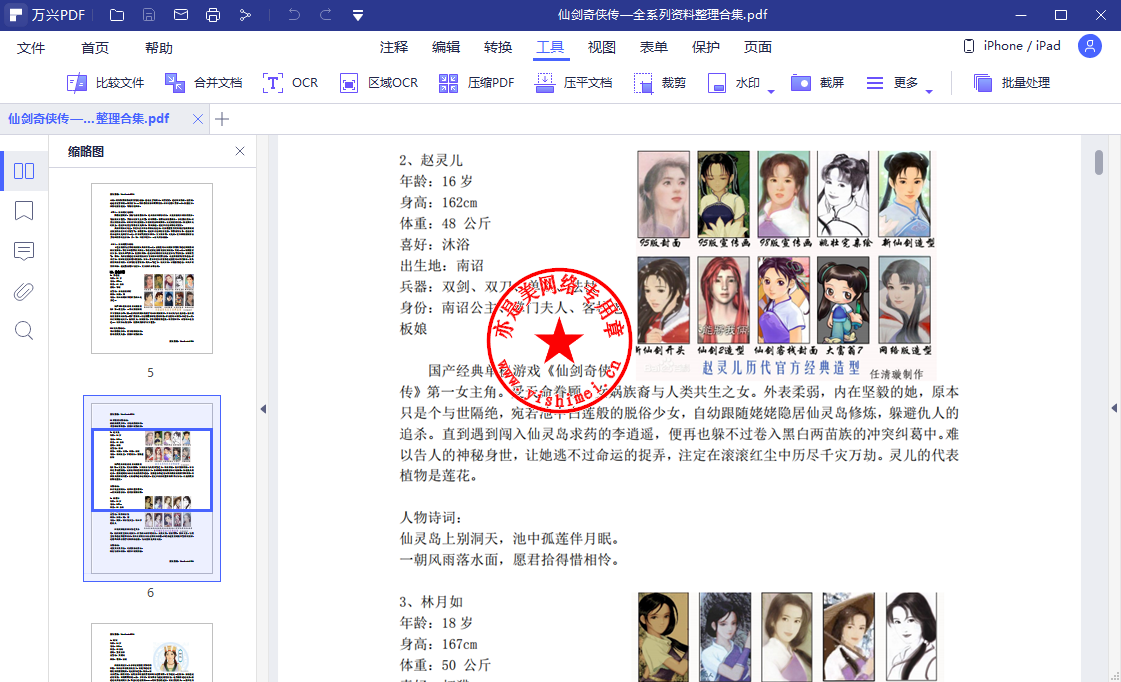Screen dimensions: 1121x682
Task: Open the search panel sidebar icon
Action: (24, 330)
